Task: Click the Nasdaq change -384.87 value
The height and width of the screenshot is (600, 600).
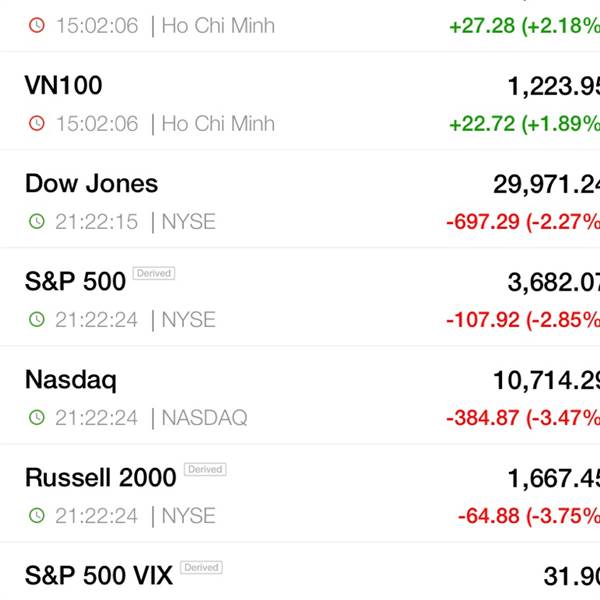Action: [x=483, y=417]
